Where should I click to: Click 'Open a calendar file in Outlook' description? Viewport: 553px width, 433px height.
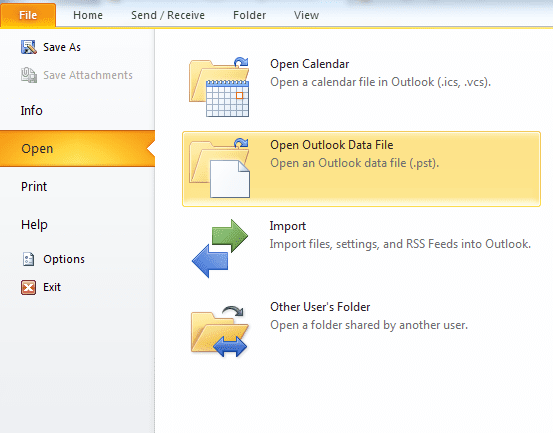pos(381,82)
